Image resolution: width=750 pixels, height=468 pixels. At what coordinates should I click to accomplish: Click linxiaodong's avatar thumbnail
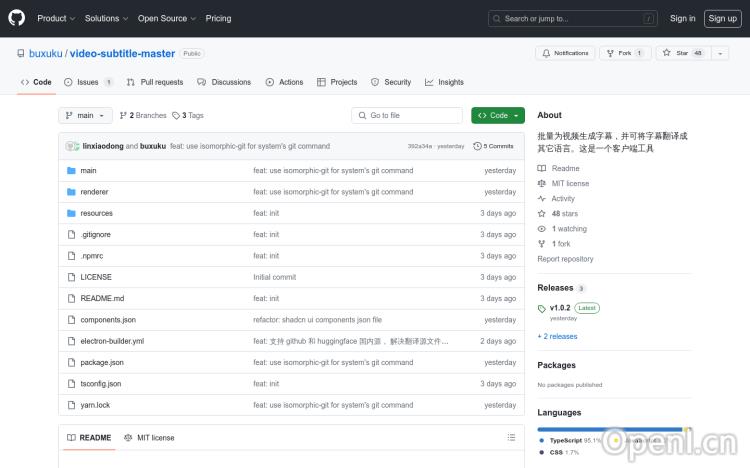click(x=71, y=146)
